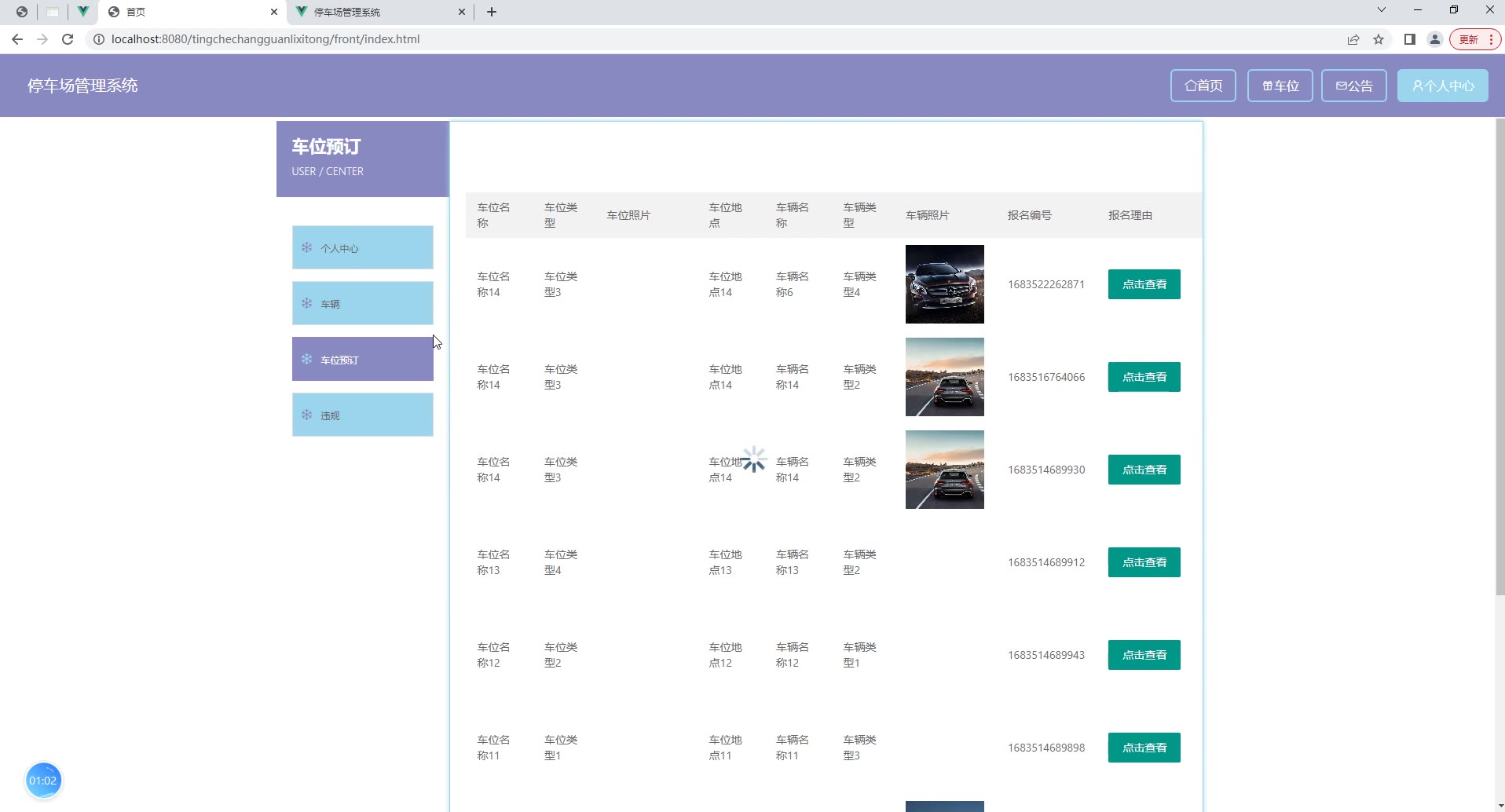This screenshot has width=1505, height=812.
Task: Close the 首页 browser tab
Action: pyautogui.click(x=274, y=12)
